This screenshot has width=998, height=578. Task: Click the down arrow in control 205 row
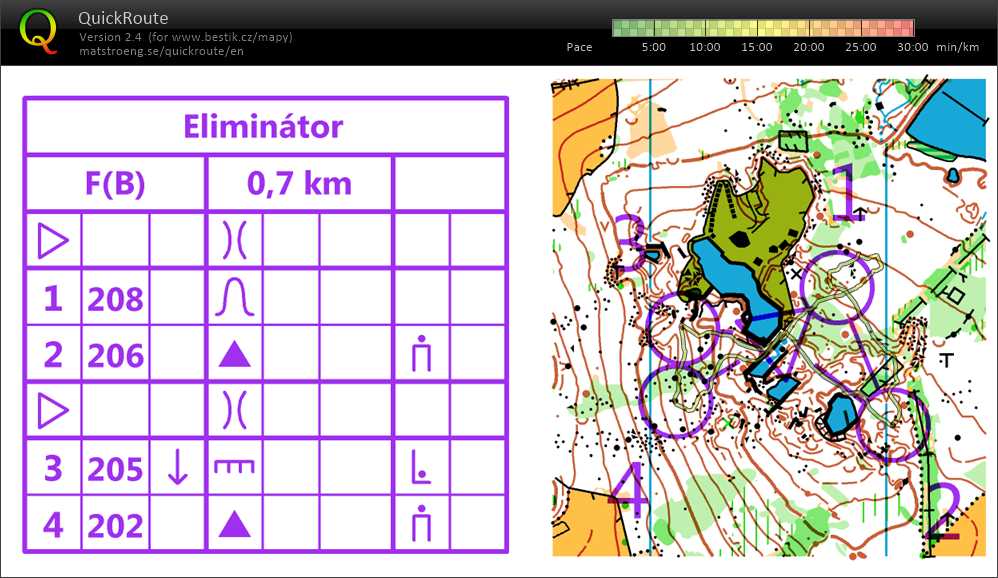177,468
